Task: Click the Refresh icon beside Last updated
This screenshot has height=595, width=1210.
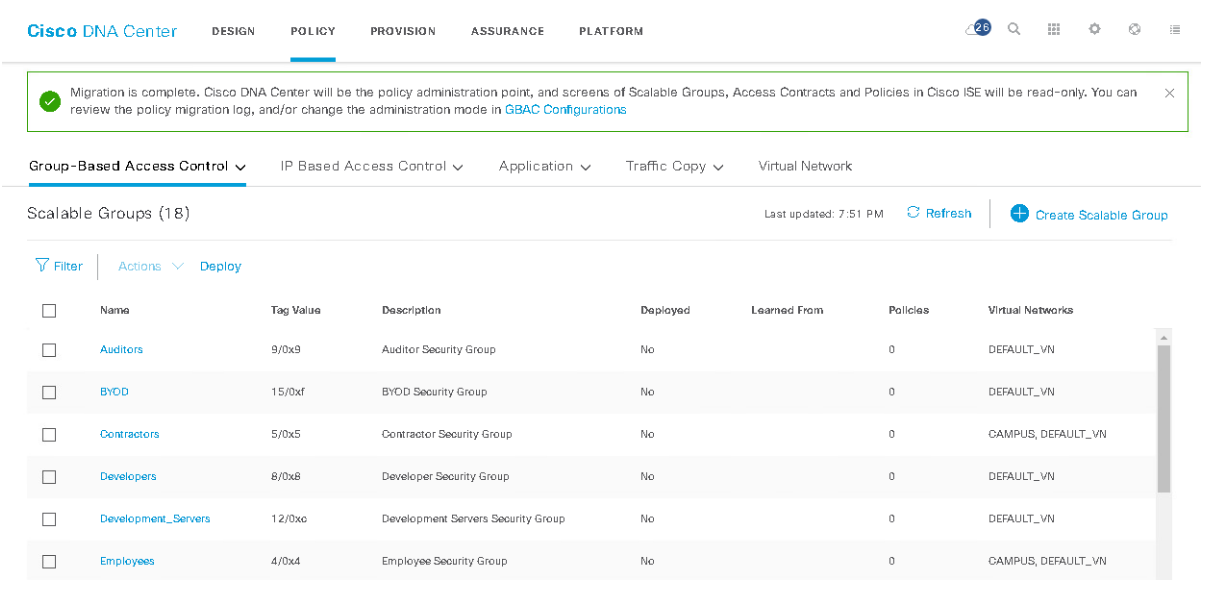Action: pyautogui.click(x=913, y=213)
